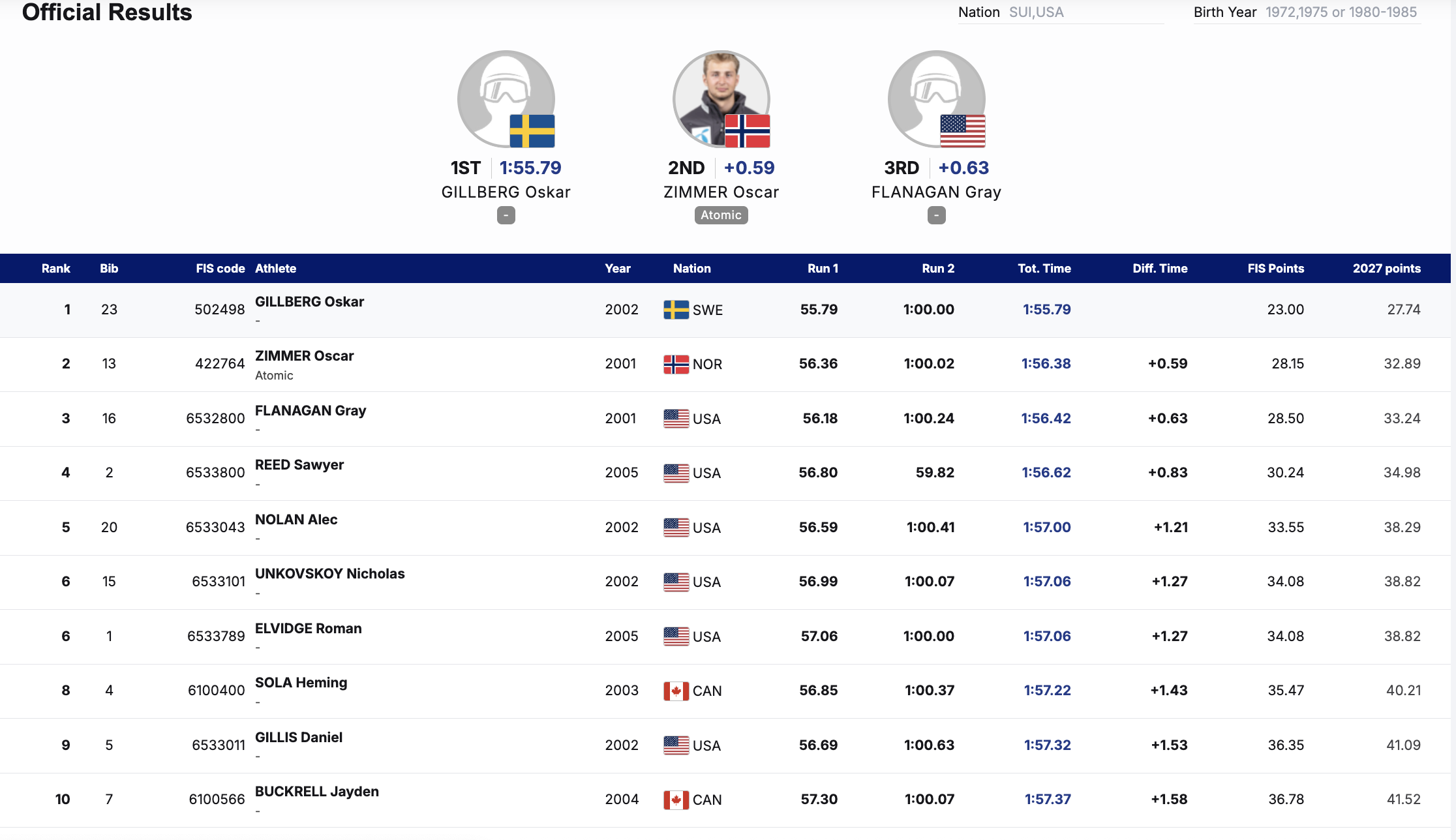Viewport: 1456px width, 840px height.
Task: Click the 2027 points column header
Action: pos(1386,269)
